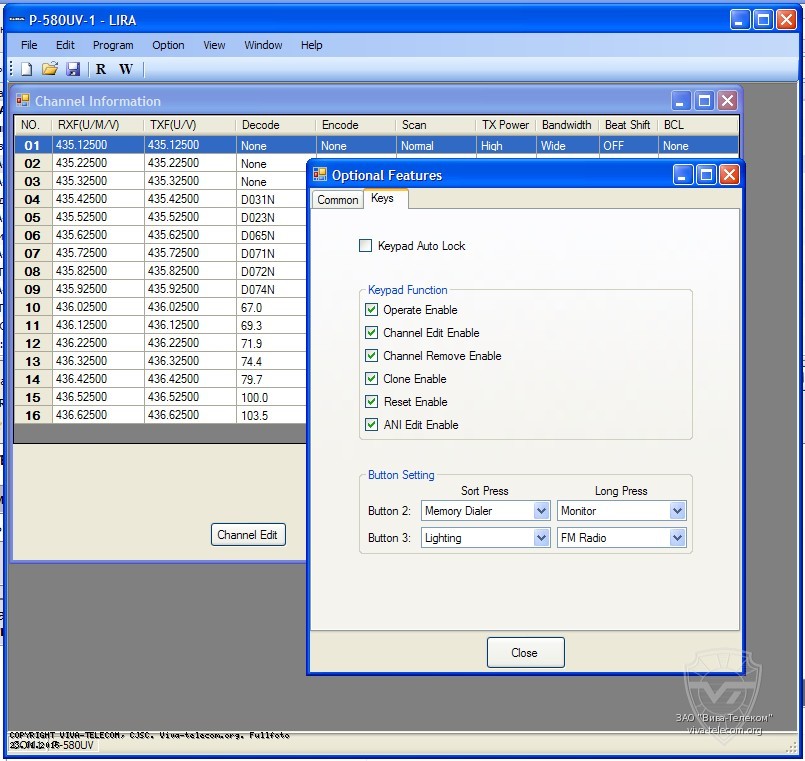Image resolution: width=805 pixels, height=761 pixels.
Task: Click the New file toolbar icon
Action: coord(27,69)
